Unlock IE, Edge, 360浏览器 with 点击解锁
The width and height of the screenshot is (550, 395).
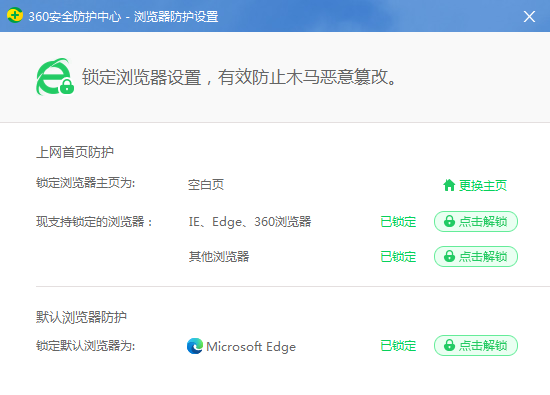coord(476,221)
